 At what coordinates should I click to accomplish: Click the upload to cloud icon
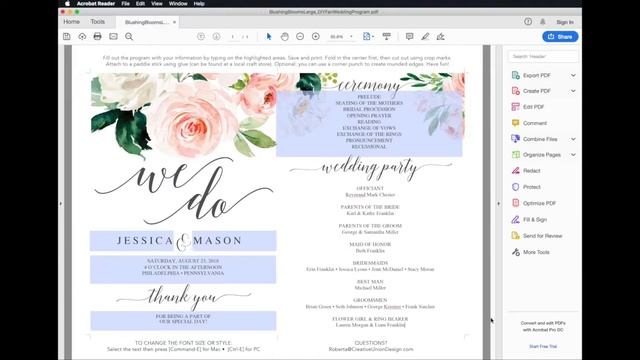[82, 37]
